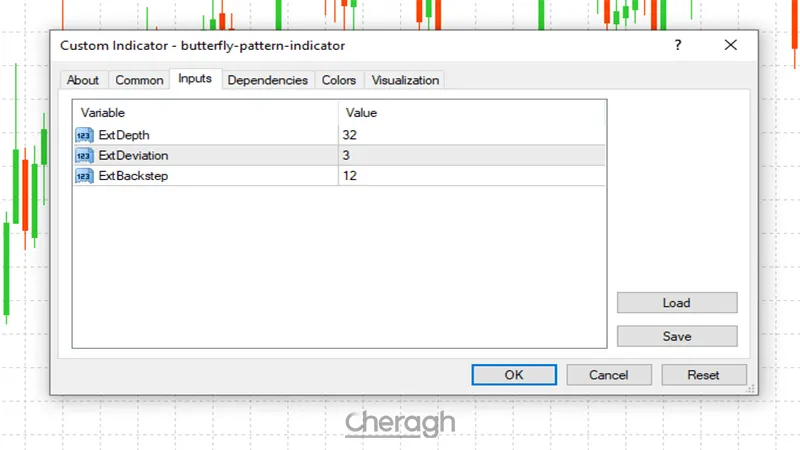Open the Colors tab
800x450 pixels.
click(339, 81)
